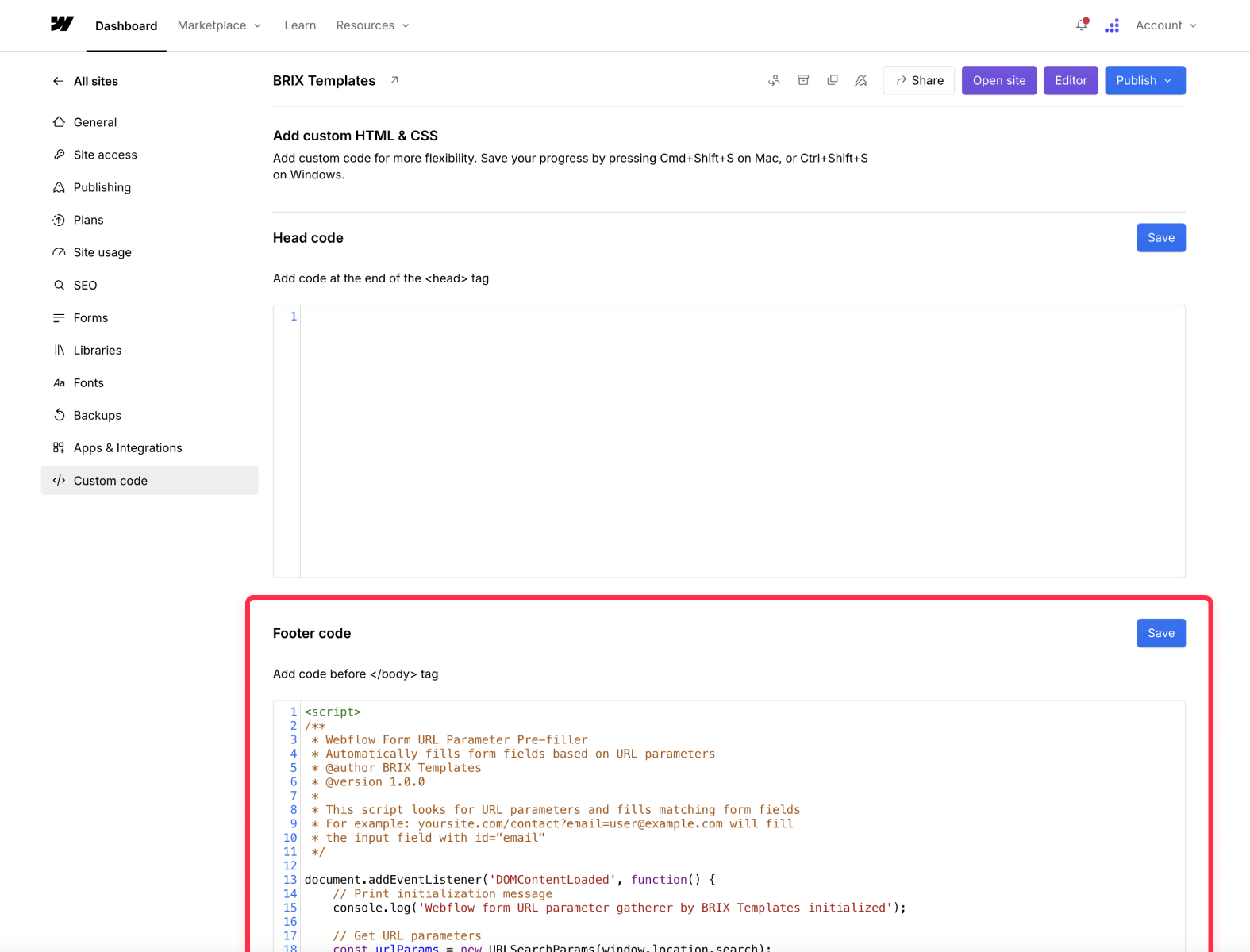1250x952 pixels.
Task: Click the <script> line in Footer code
Action: pyautogui.click(x=333, y=712)
